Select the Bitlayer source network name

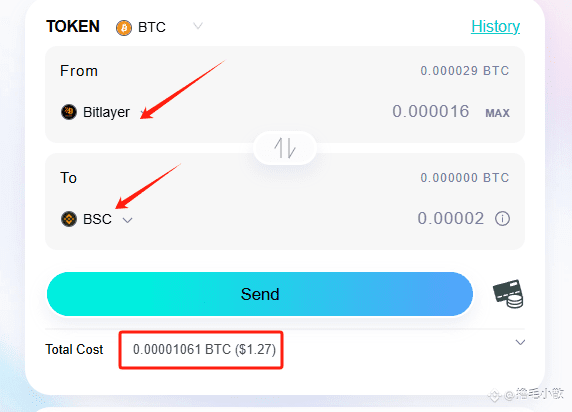[x=106, y=112]
